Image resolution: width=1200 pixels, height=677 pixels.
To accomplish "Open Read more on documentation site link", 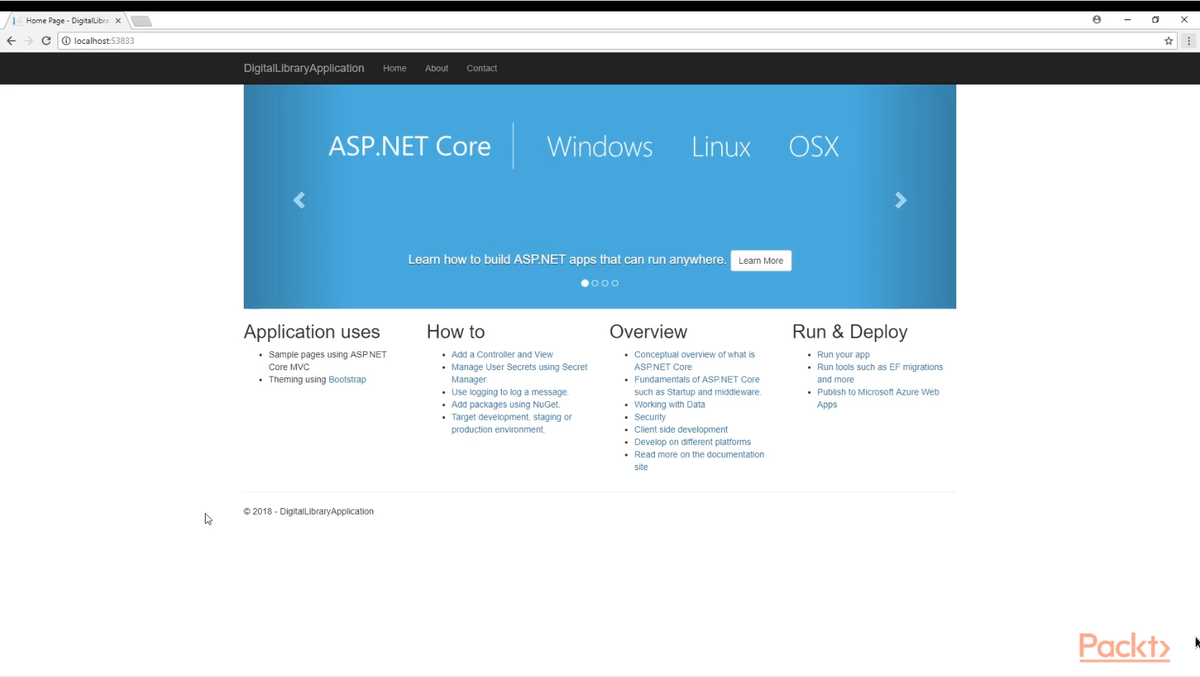I will pyautogui.click(x=699, y=460).
